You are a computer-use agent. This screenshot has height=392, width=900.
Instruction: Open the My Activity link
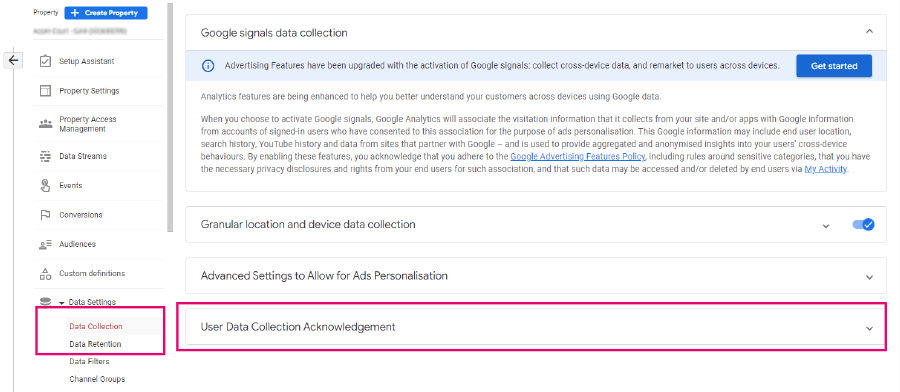point(825,169)
